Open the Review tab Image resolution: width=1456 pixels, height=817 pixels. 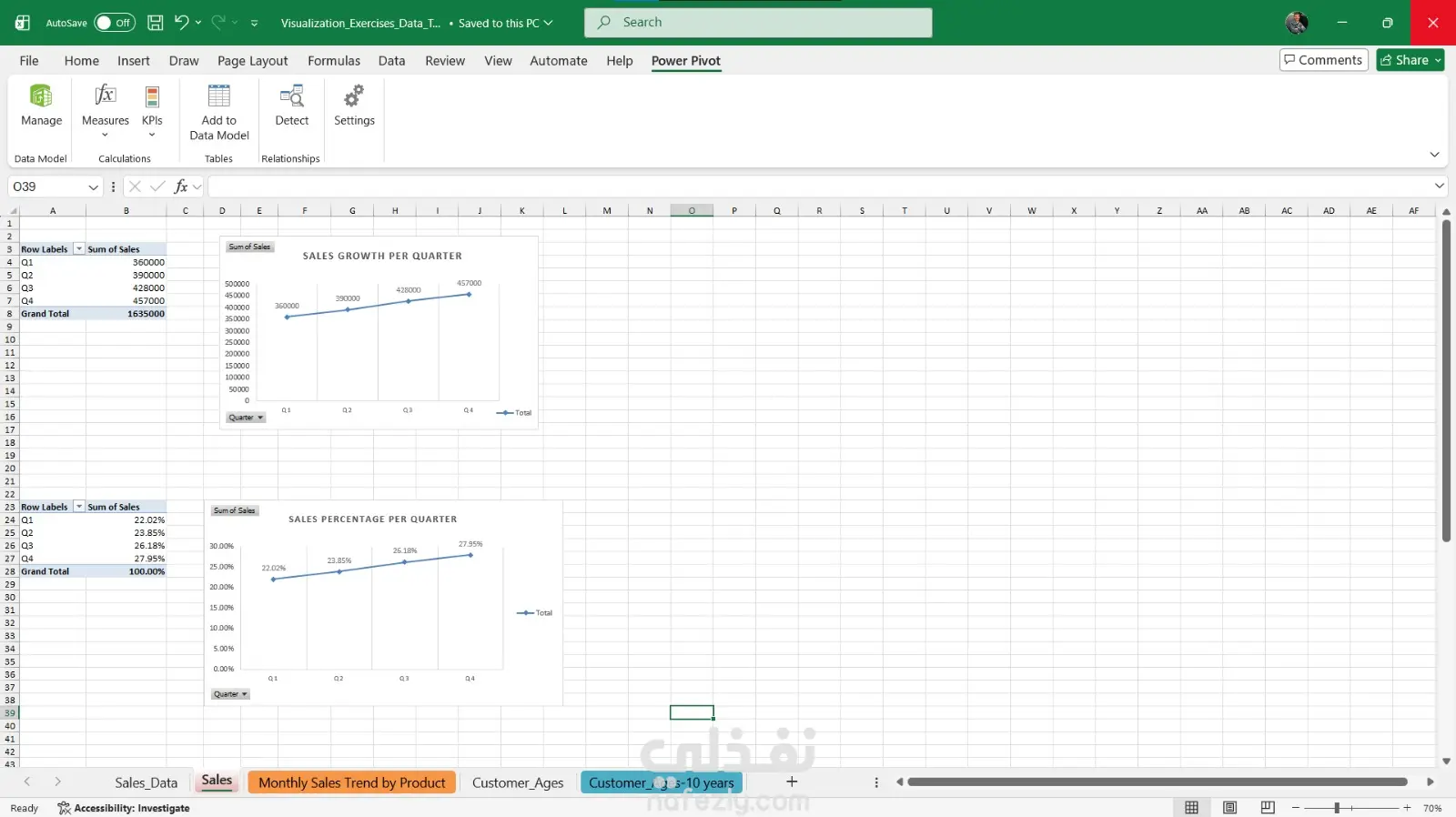445,61
